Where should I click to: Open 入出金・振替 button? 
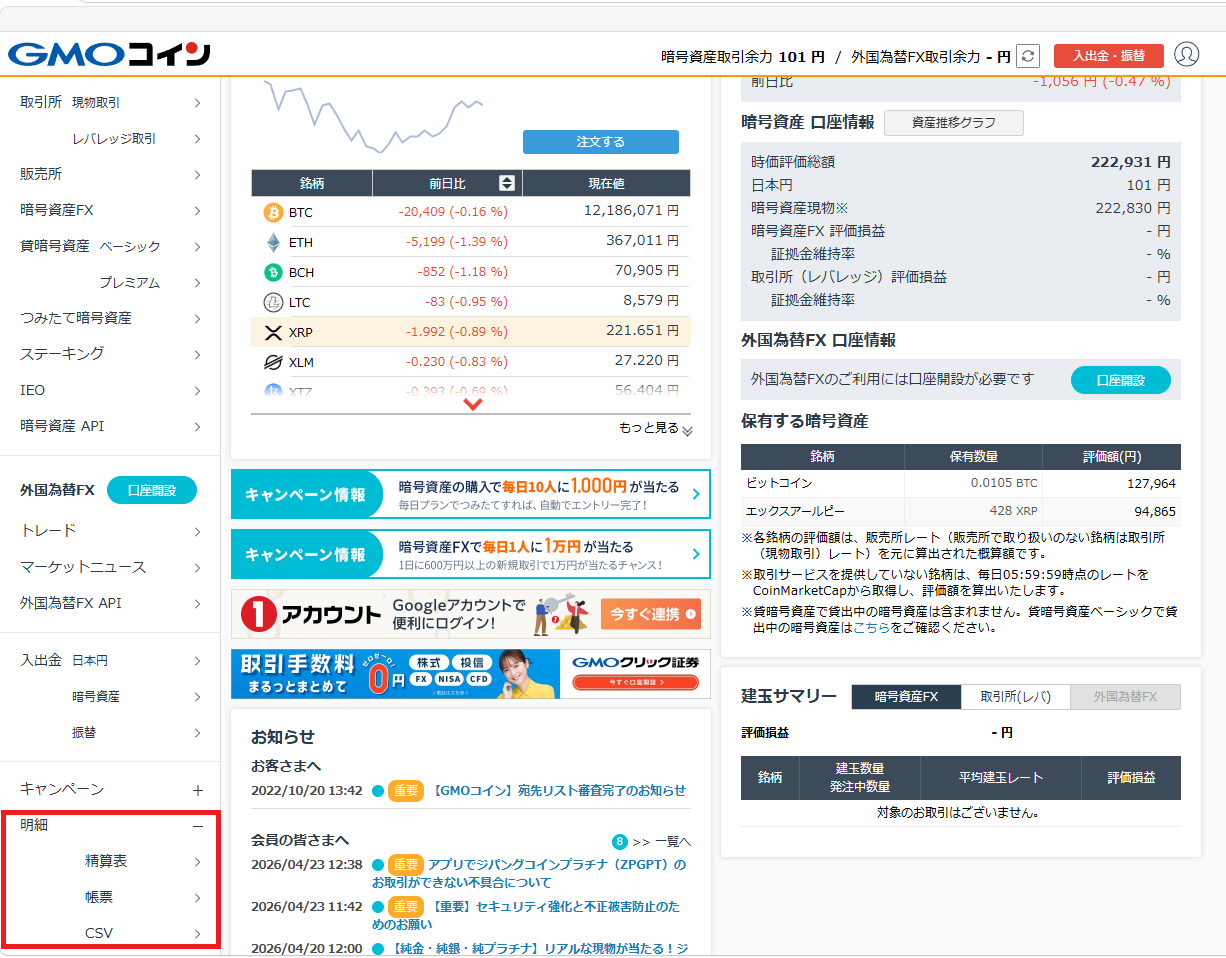[1108, 55]
